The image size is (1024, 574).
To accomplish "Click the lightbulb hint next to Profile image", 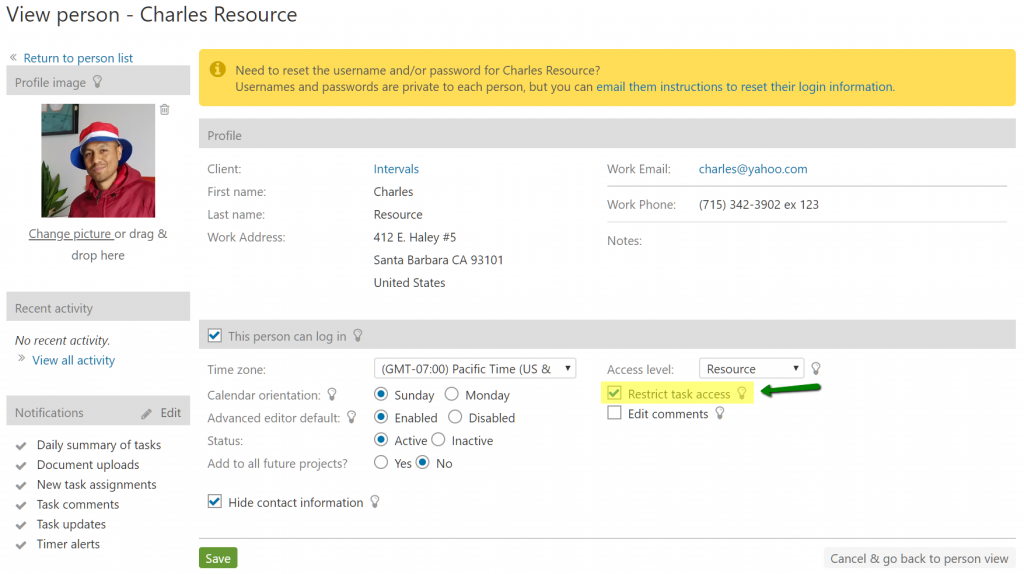I will [x=97, y=82].
